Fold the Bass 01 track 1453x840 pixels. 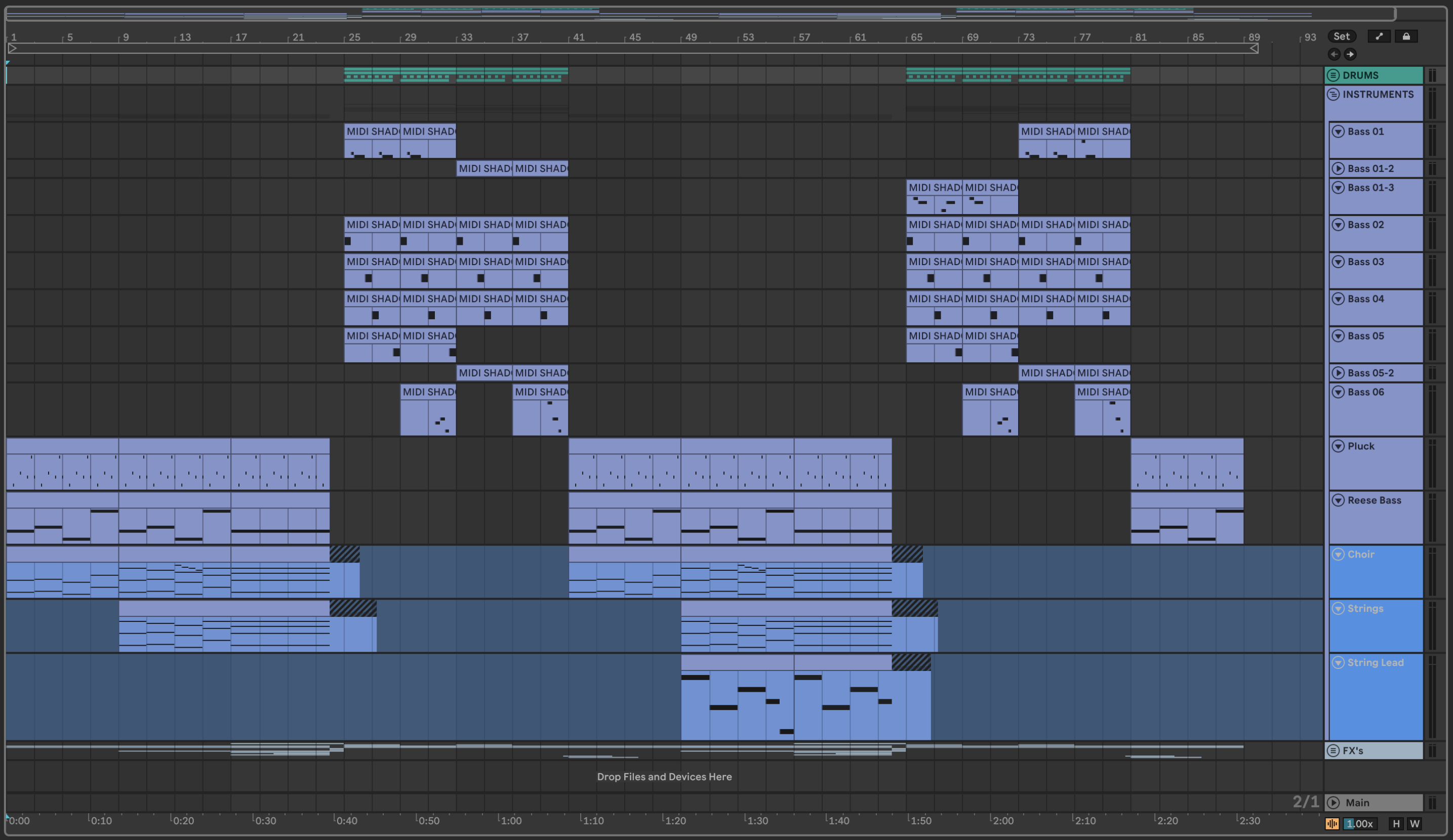[x=1338, y=132]
